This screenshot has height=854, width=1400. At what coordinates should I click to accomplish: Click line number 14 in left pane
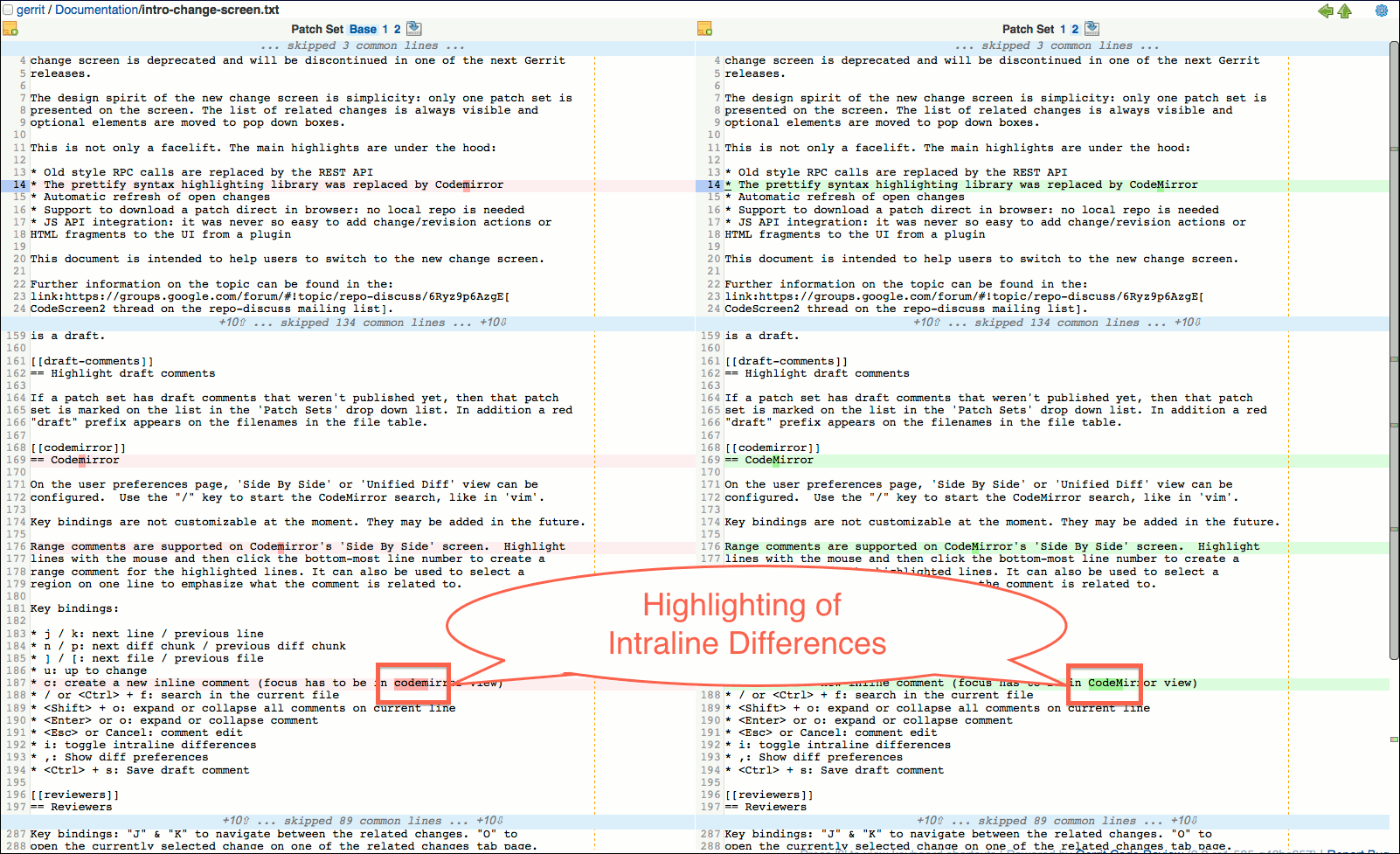17,184
